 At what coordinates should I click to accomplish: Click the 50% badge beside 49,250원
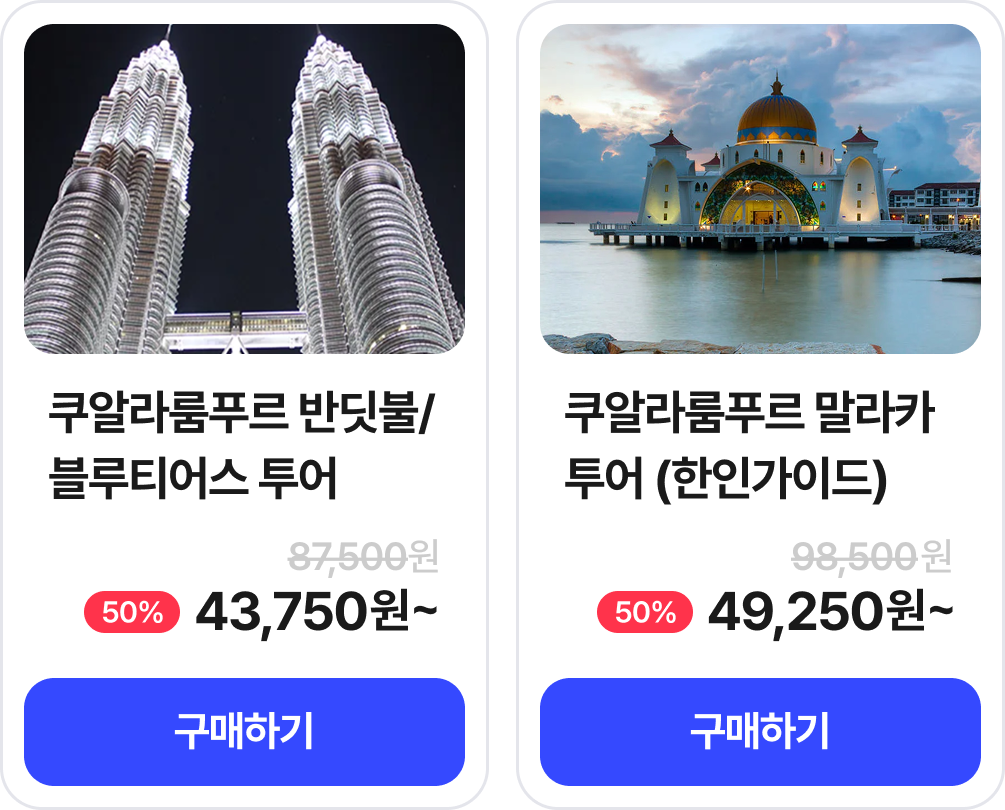click(645, 612)
